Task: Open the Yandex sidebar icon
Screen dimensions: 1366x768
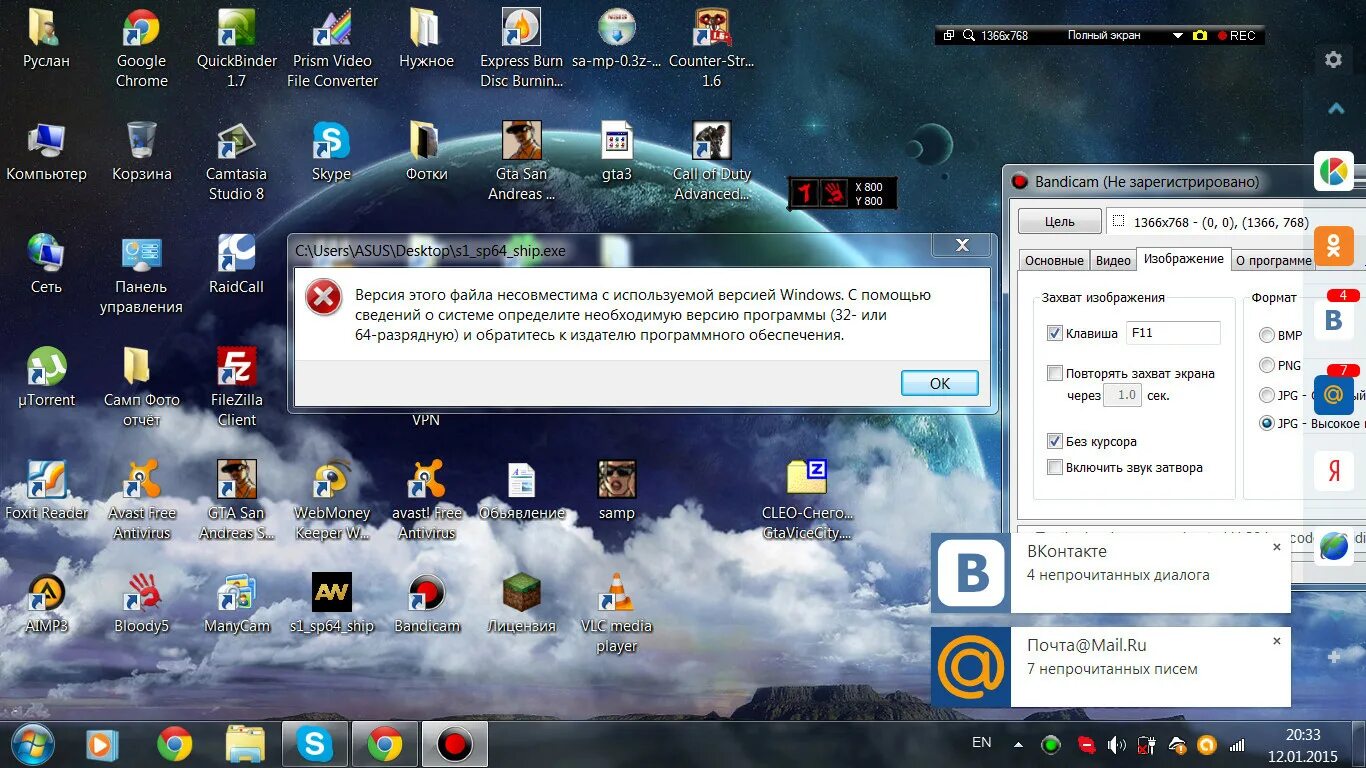Action: (x=1334, y=470)
